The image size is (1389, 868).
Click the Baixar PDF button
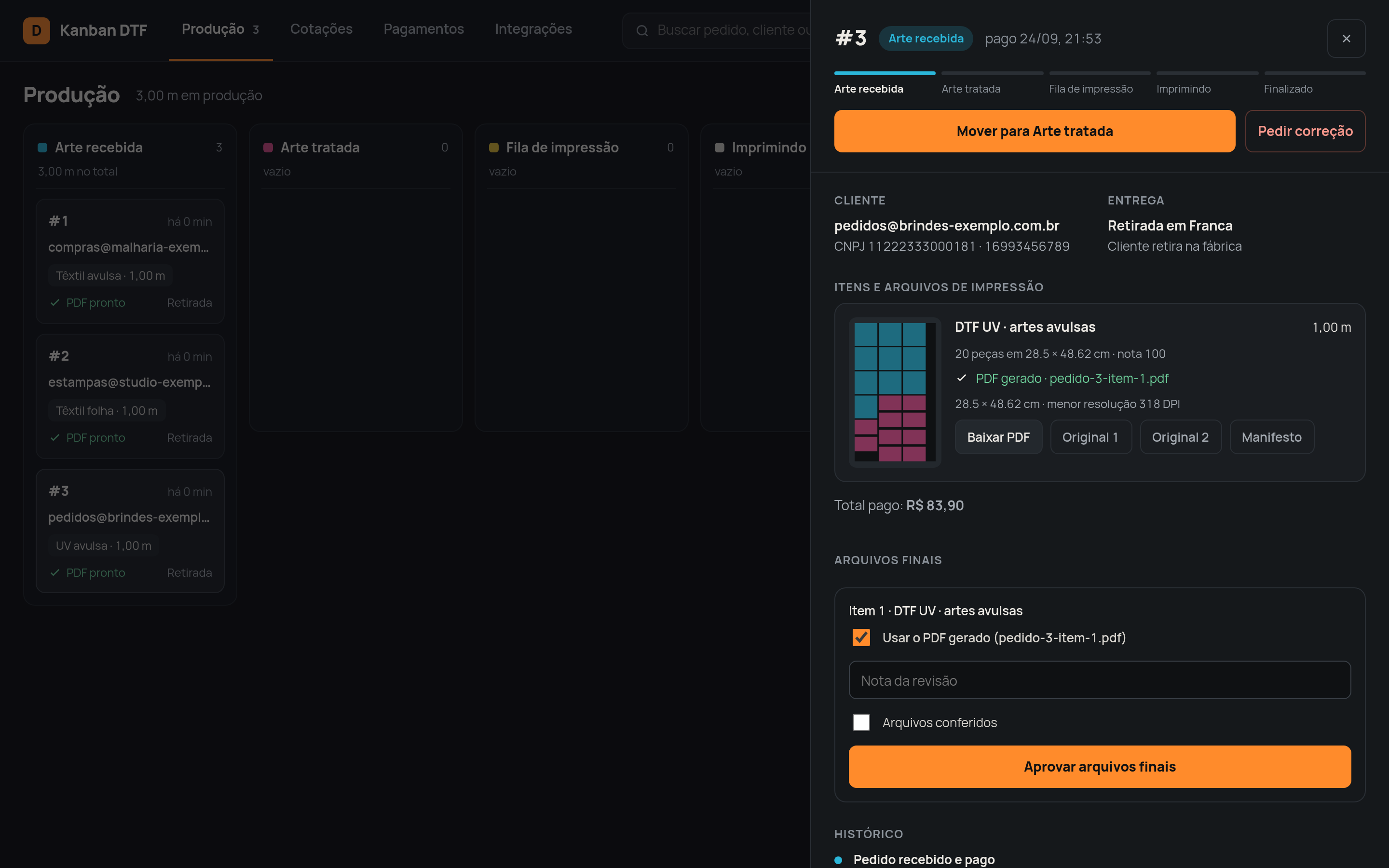click(x=998, y=437)
